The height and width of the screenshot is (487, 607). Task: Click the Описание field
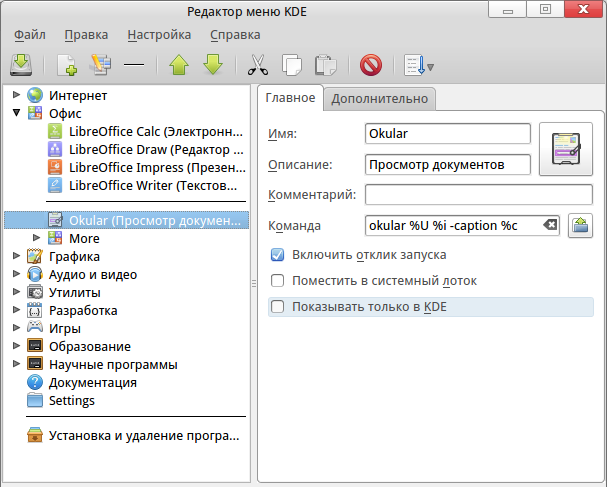[448, 165]
